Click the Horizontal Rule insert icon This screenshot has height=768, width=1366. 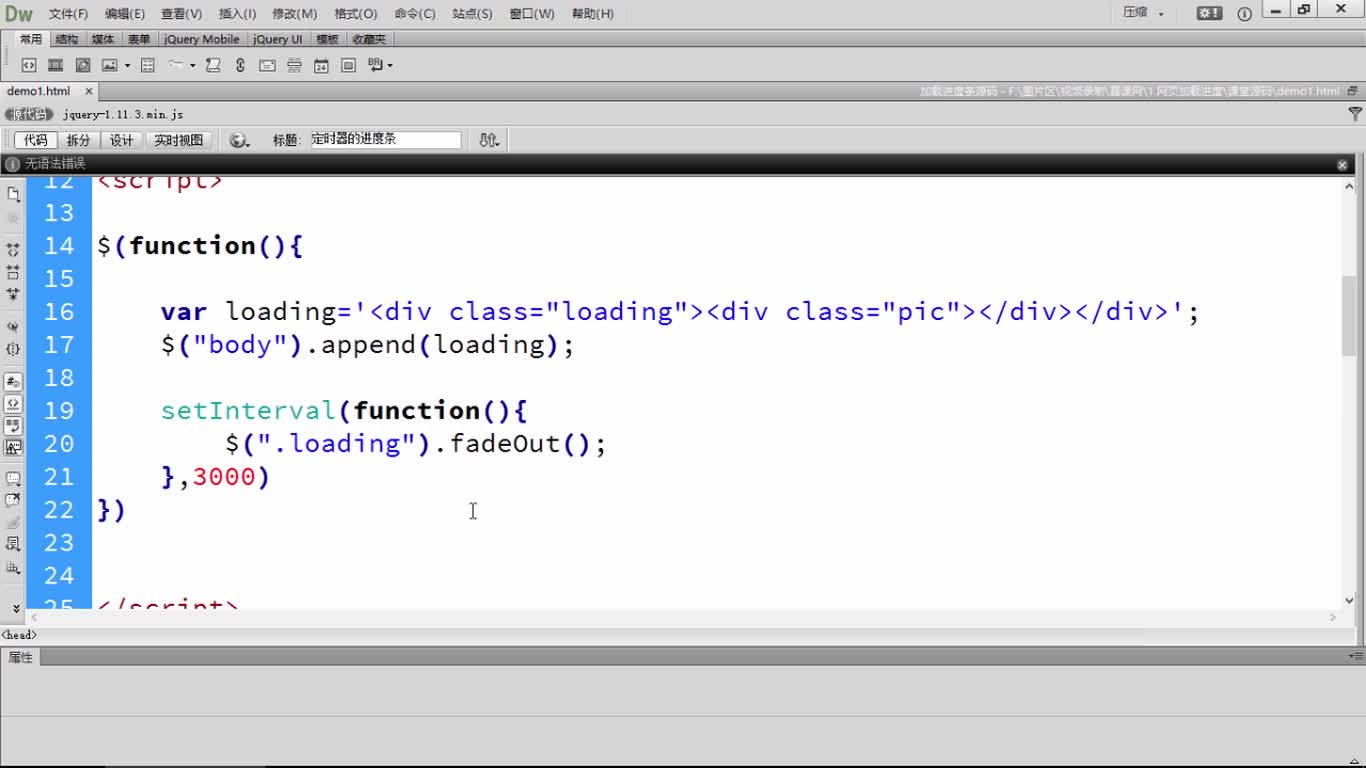pos(294,65)
